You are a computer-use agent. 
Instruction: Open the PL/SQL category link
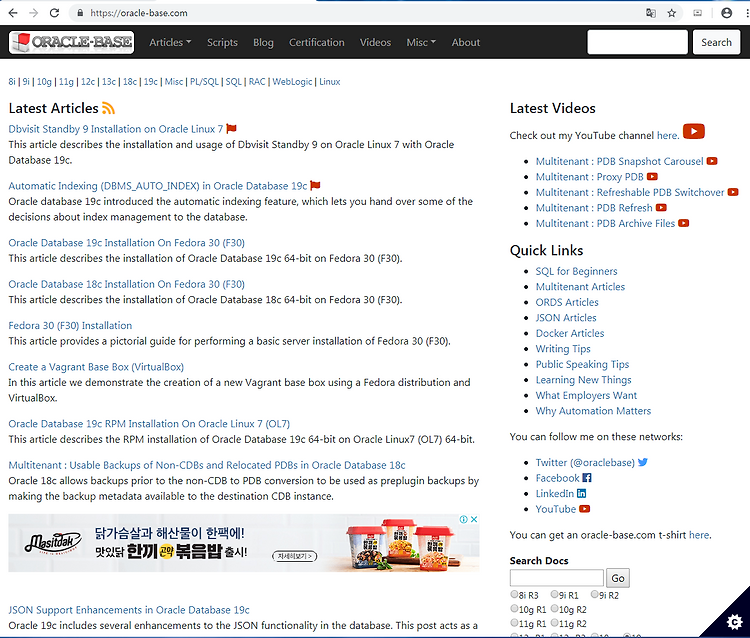(x=204, y=82)
